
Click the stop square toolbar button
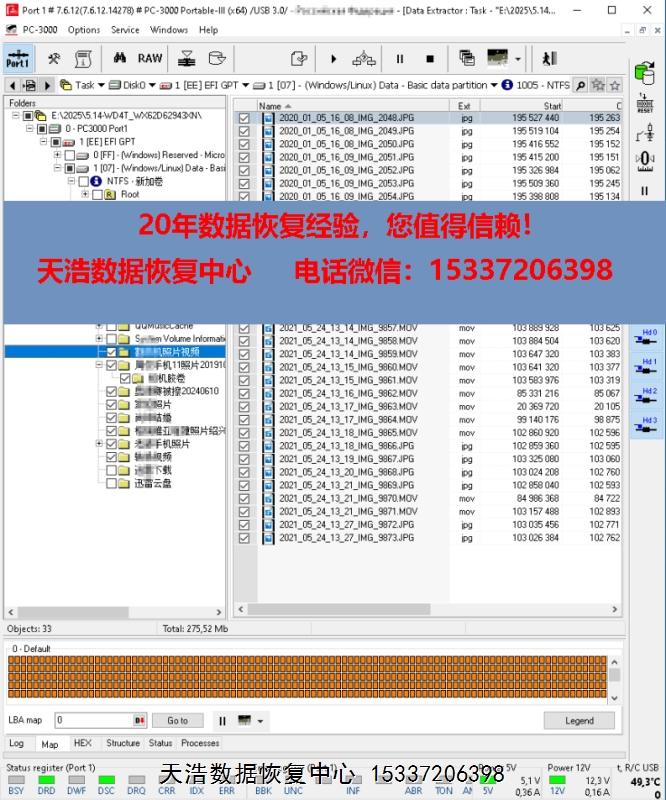(430, 59)
